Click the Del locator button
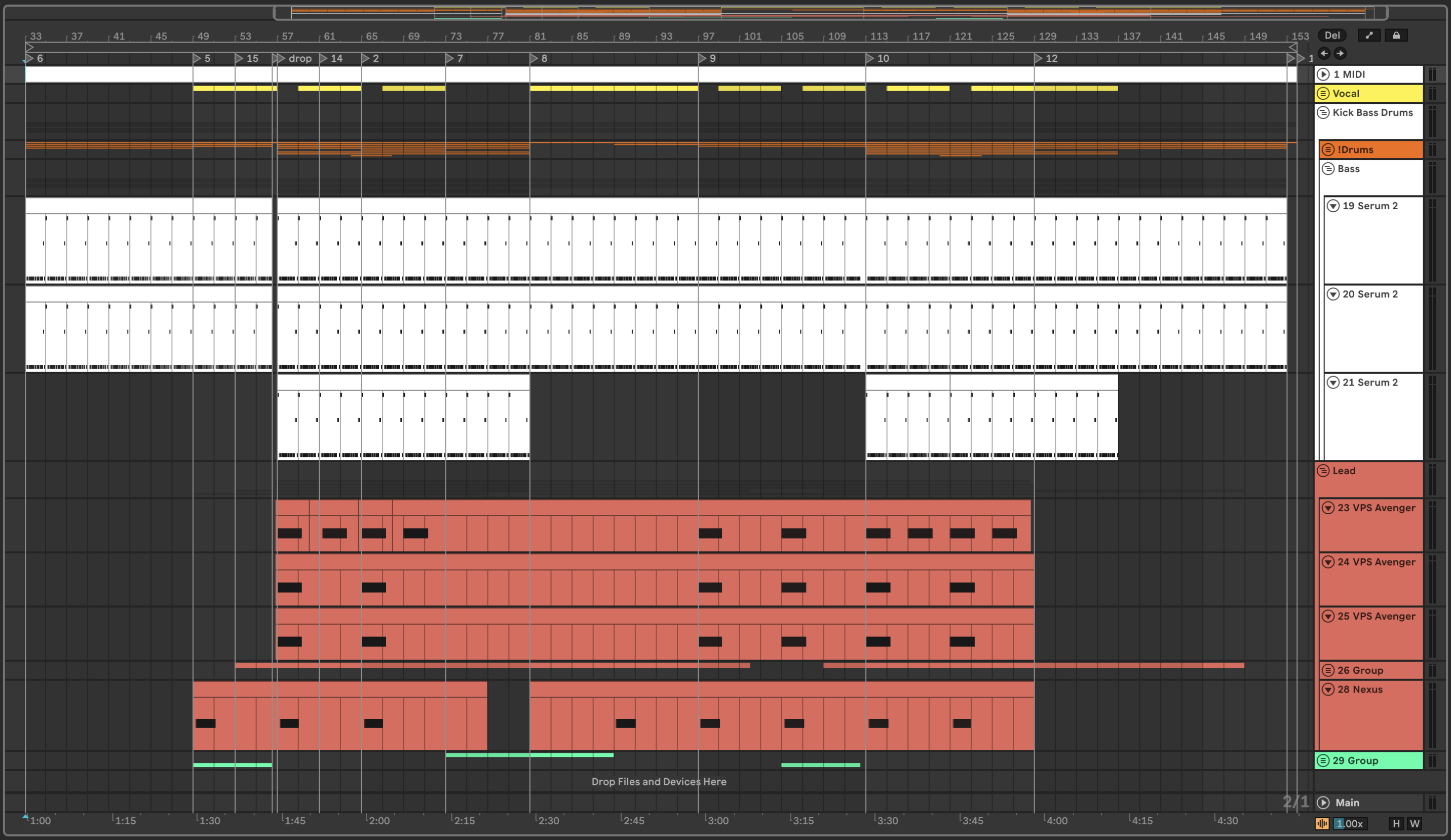The height and width of the screenshot is (840, 1451). click(1332, 35)
